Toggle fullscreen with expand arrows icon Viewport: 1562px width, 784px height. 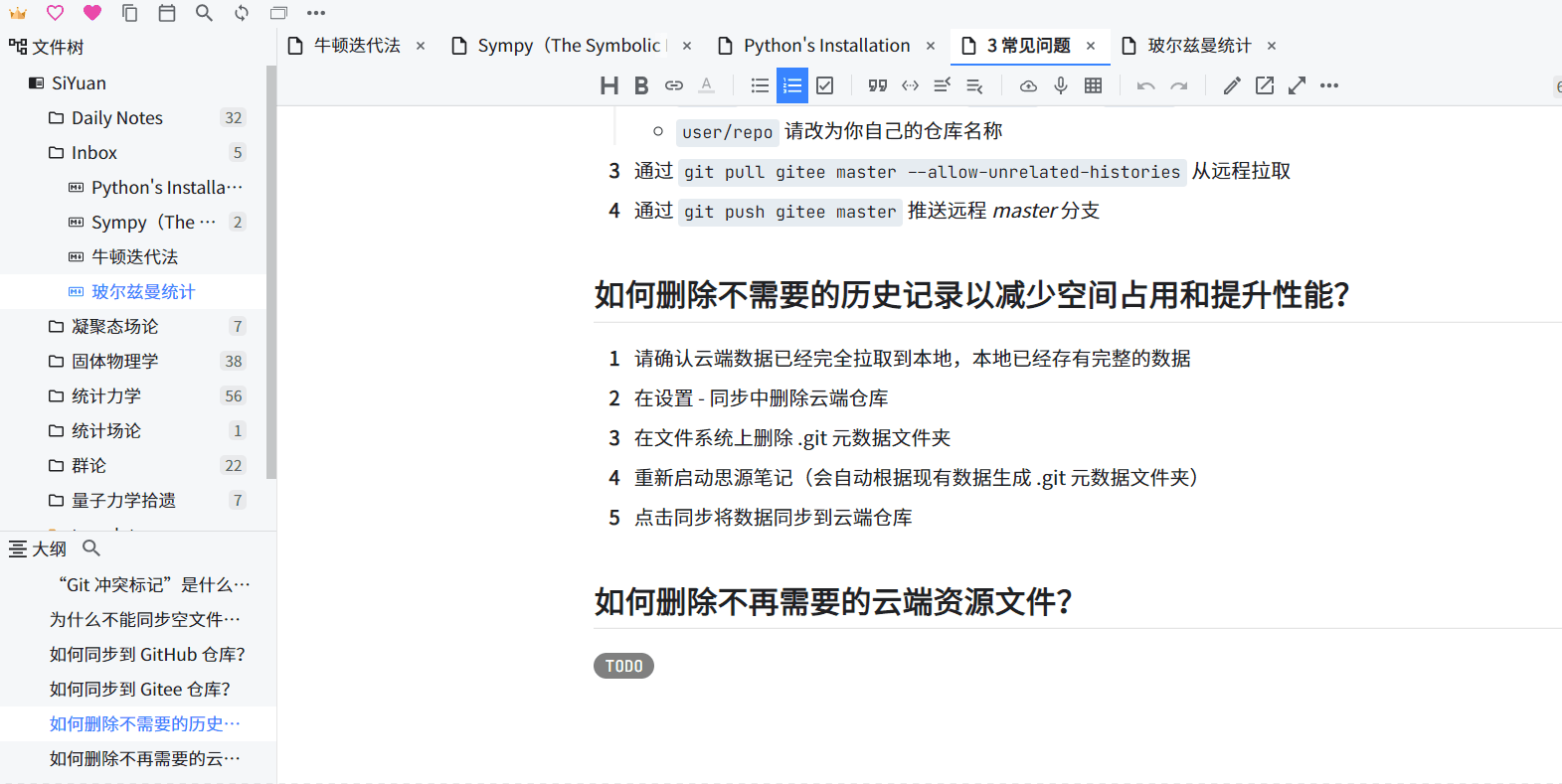[x=1297, y=85]
